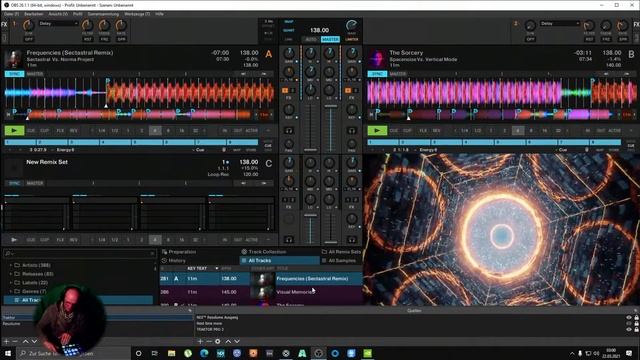Open the Profil menu in OBS
Viewport: 640px width, 360px height.
click(78, 14)
